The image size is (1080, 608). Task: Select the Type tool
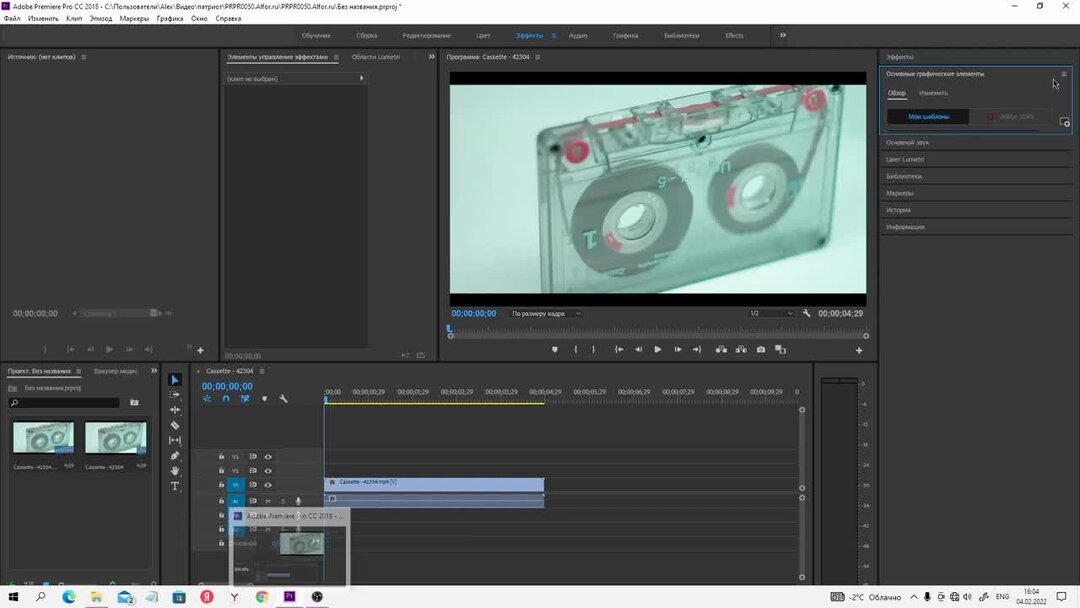[175, 487]
